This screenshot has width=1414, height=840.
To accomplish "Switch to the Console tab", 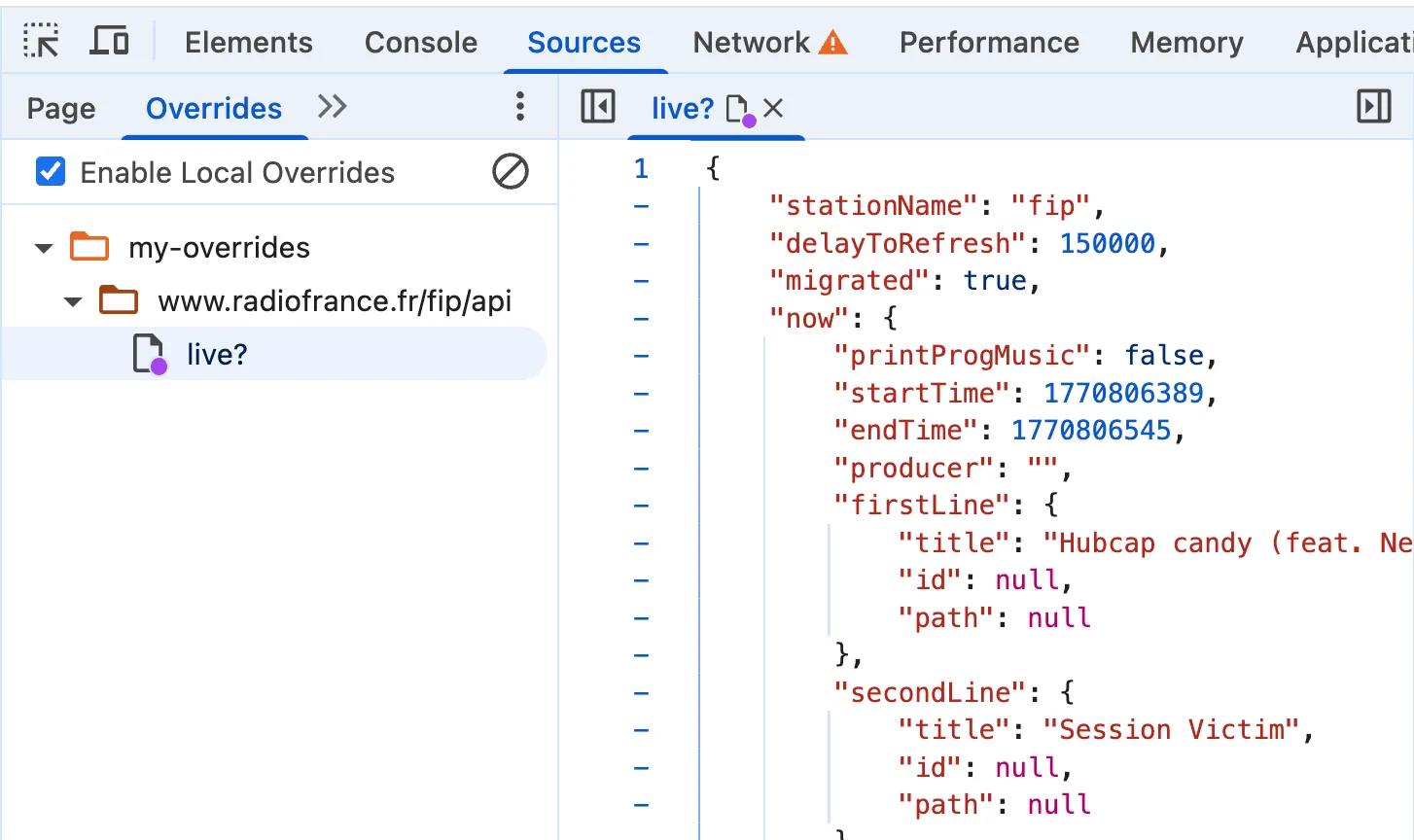I will [421, 42].
